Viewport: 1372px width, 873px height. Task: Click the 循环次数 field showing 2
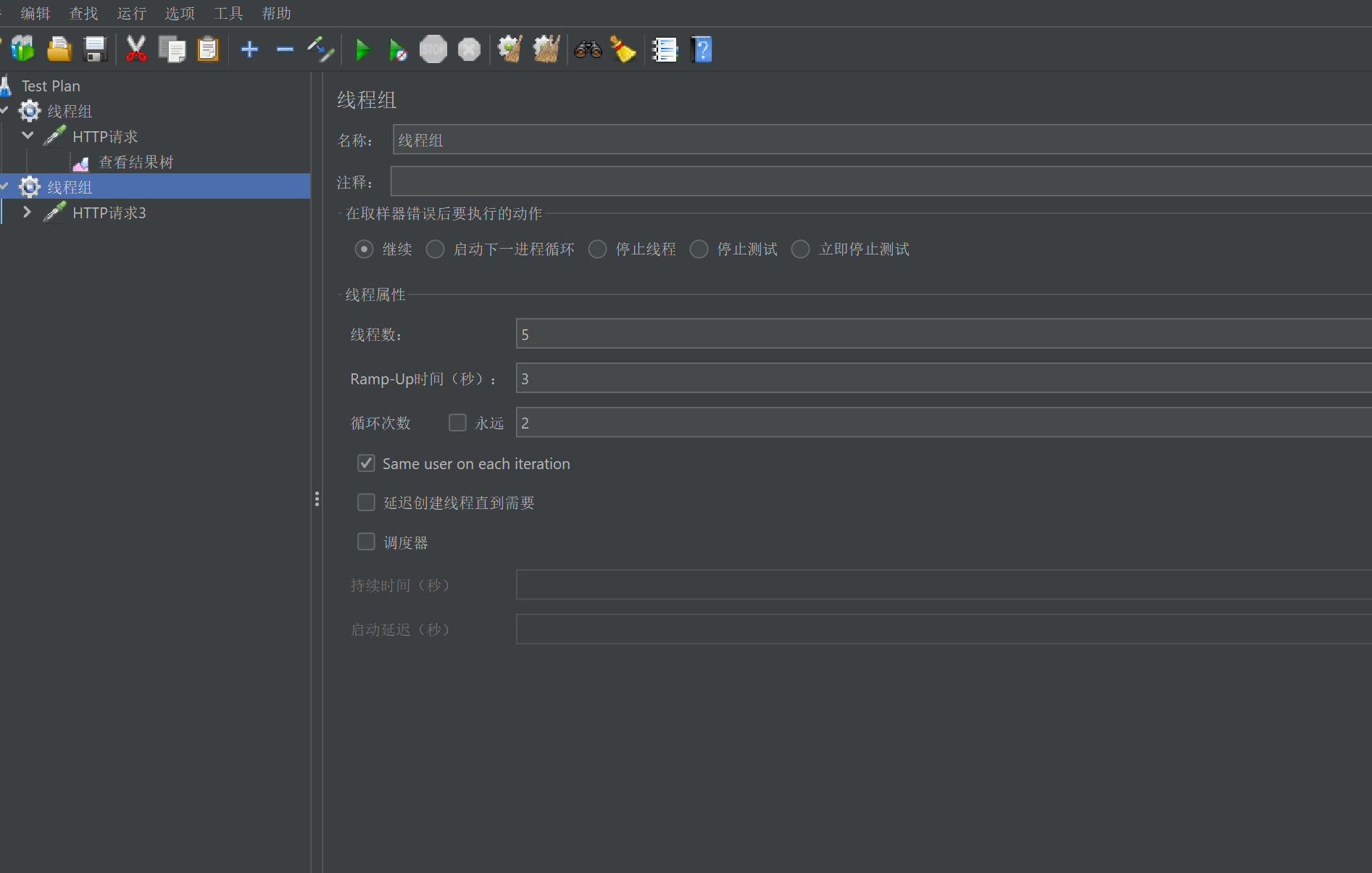[x=944, y=422]
